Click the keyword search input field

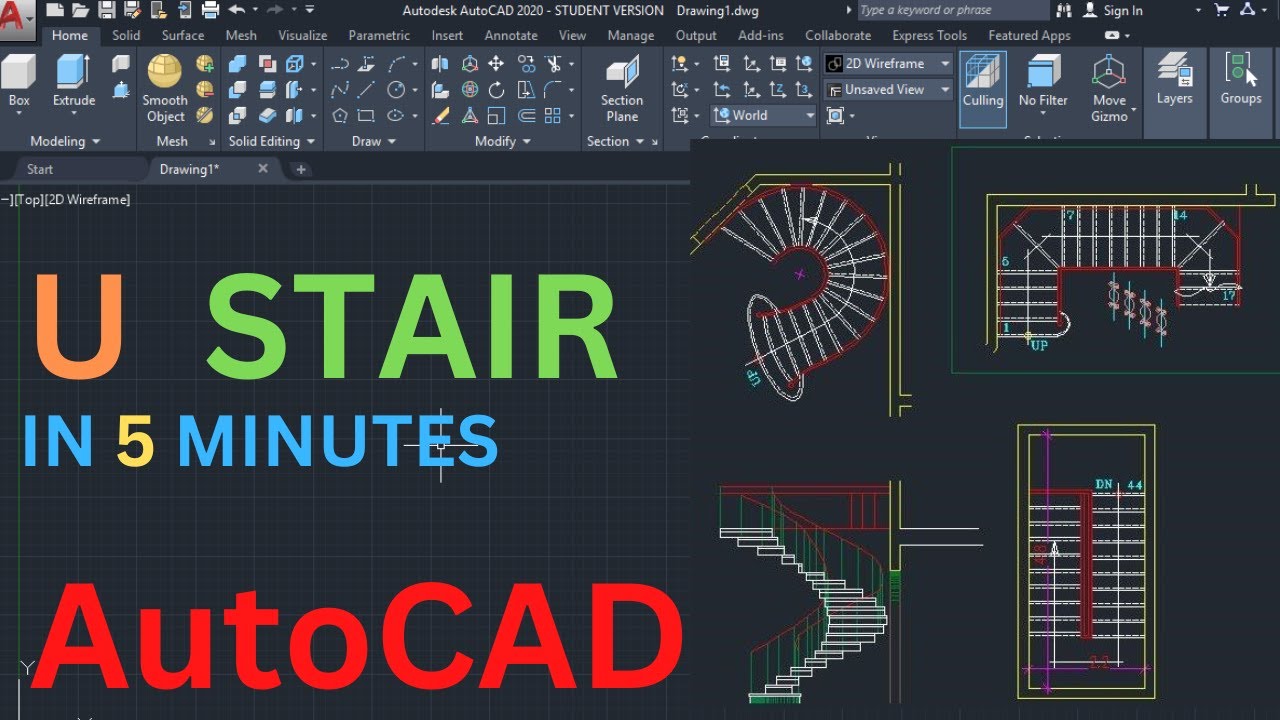tap(954, 10)
